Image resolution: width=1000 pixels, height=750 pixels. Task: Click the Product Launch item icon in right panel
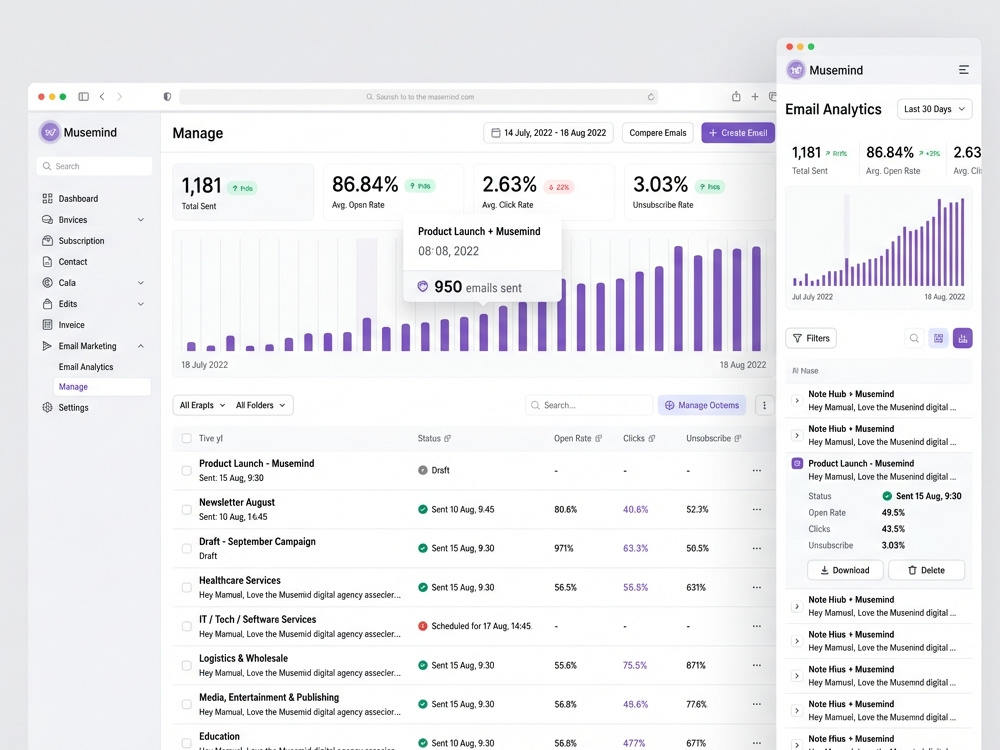[797, 463]
